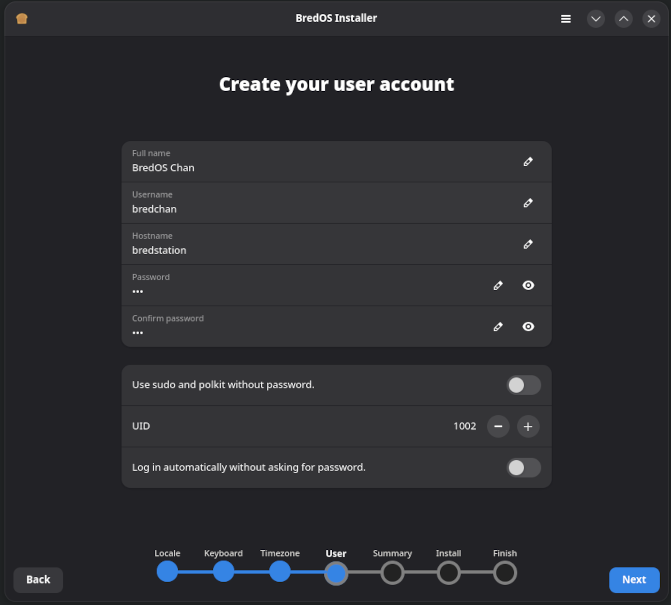The width and height of the screenshot is (671, 605).
Task: Show password with the eye icon
Action: (x=528, y=285)
